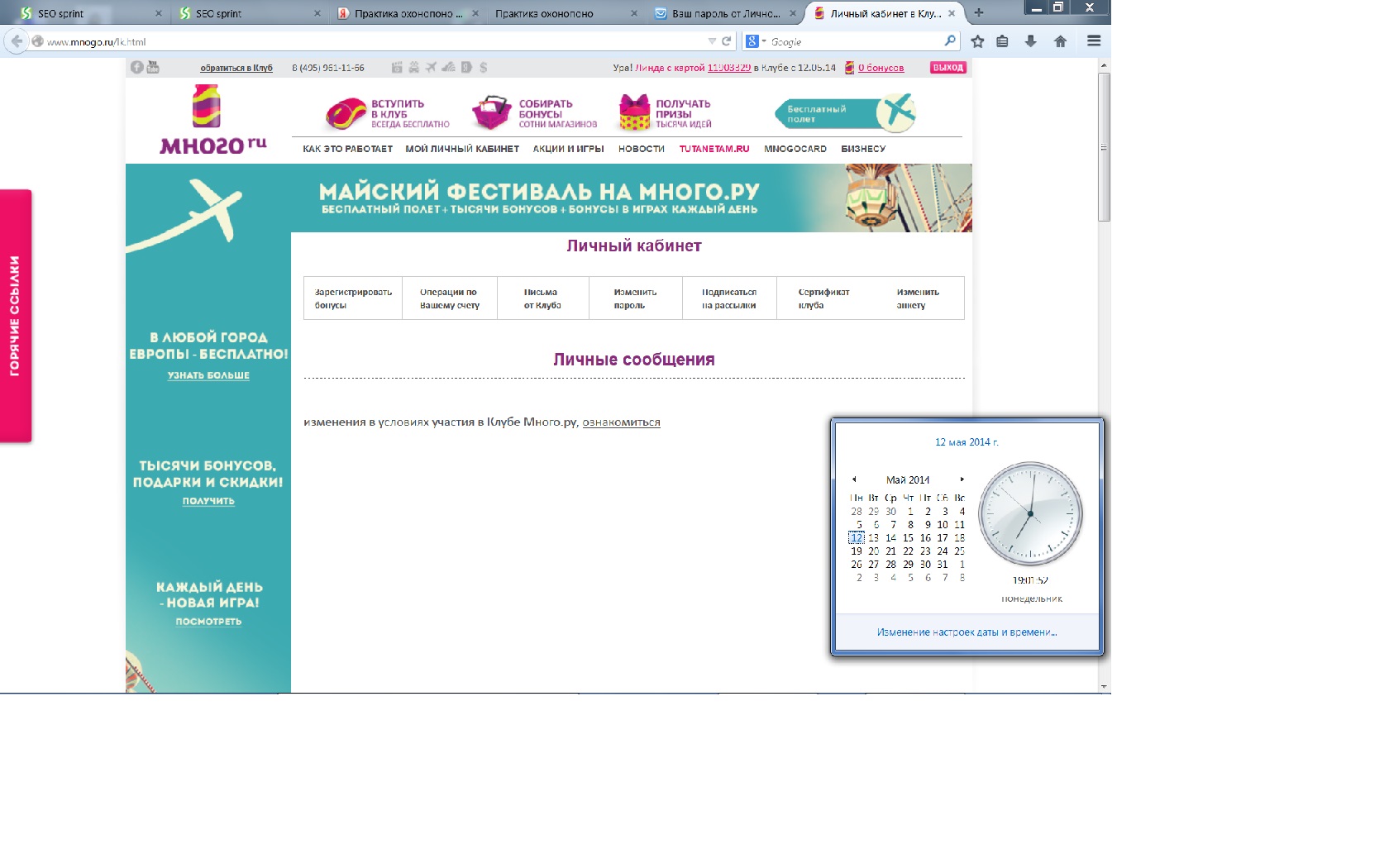Click the Май 2014 calendar header
Image resolution: width=1389 pixels, height=868 pixels.
tap(908, 479)
